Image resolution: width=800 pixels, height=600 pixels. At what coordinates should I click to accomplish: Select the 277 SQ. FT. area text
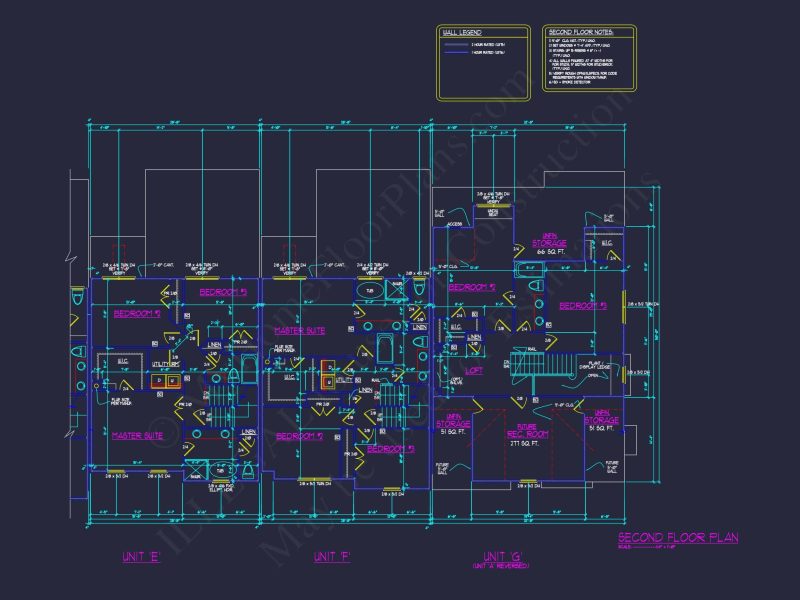coord(524,444)
